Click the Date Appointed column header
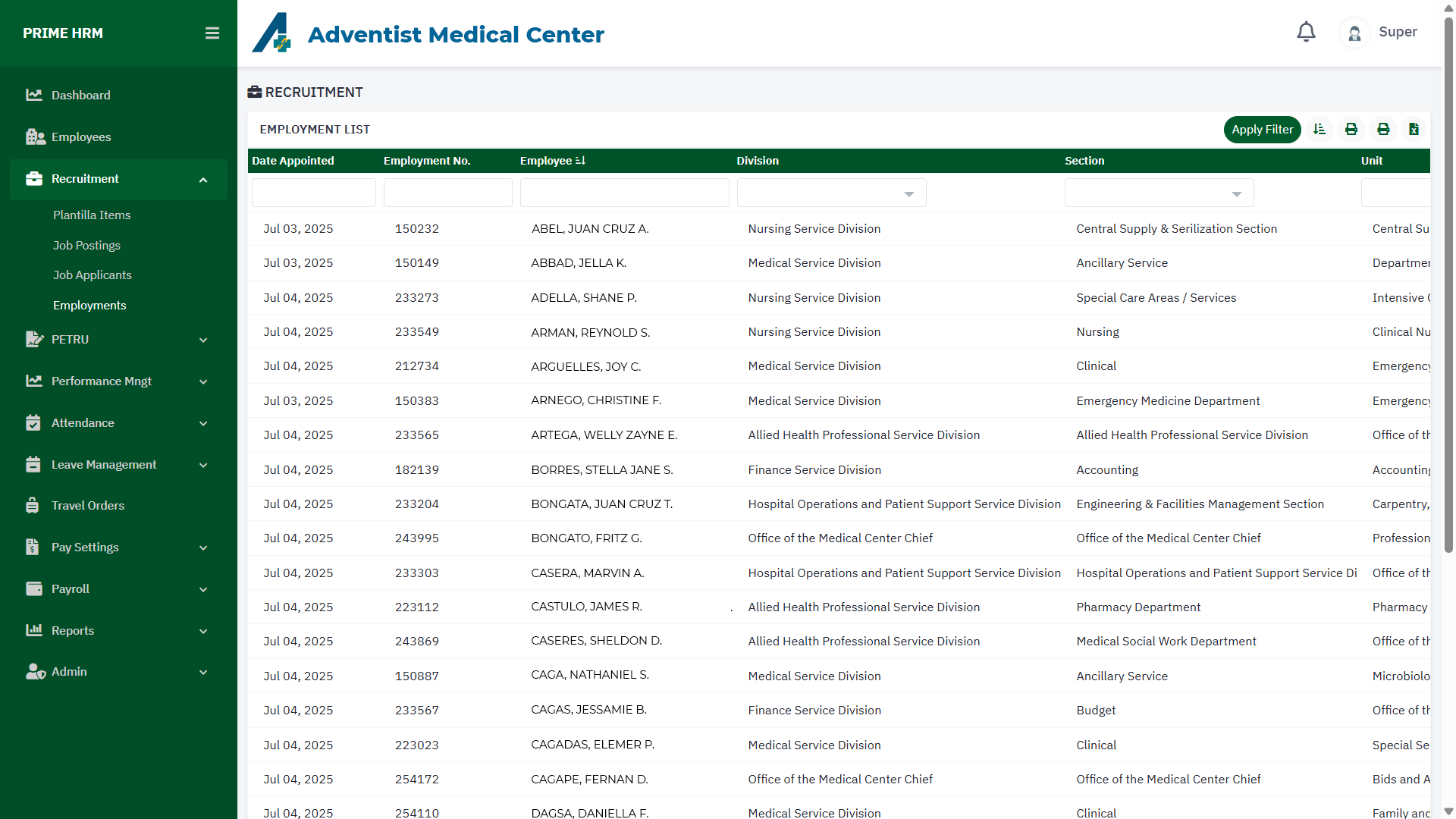Image resolution: width=1456 pixels, height=819 pixels. (x=293, y=161)
